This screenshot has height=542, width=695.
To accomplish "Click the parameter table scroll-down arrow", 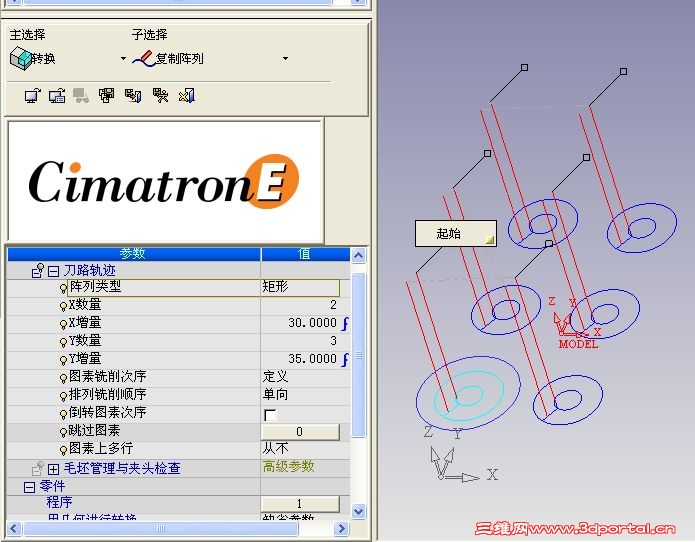I will click(x=359, y=511).
